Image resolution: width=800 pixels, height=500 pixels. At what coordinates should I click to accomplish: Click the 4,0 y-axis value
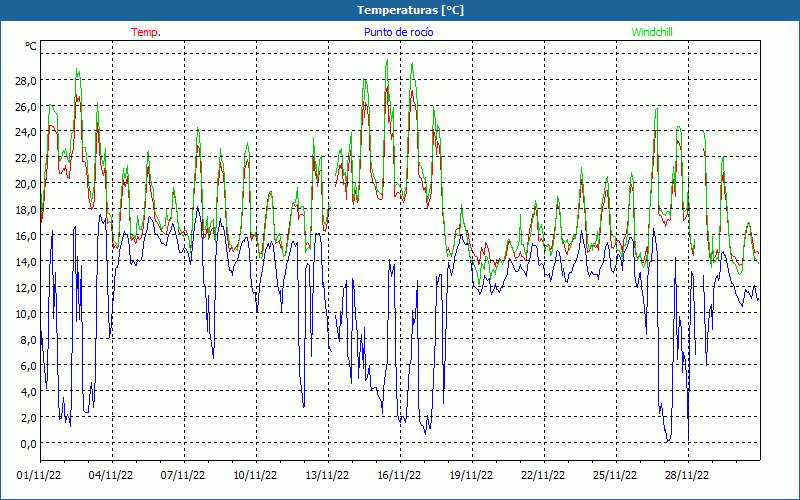coord(30,392)
